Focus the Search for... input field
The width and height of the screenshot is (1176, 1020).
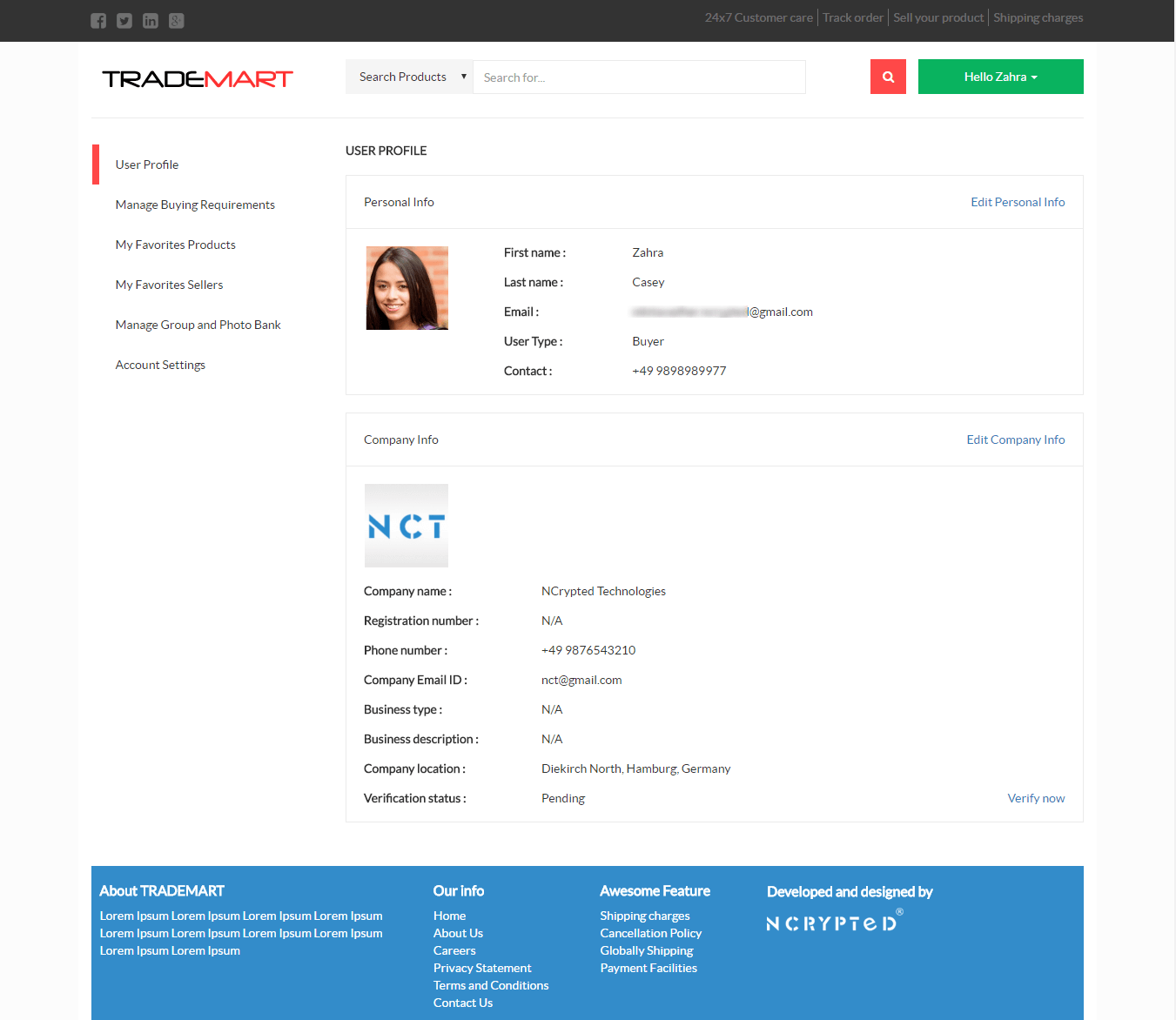(x=639, y=77)
